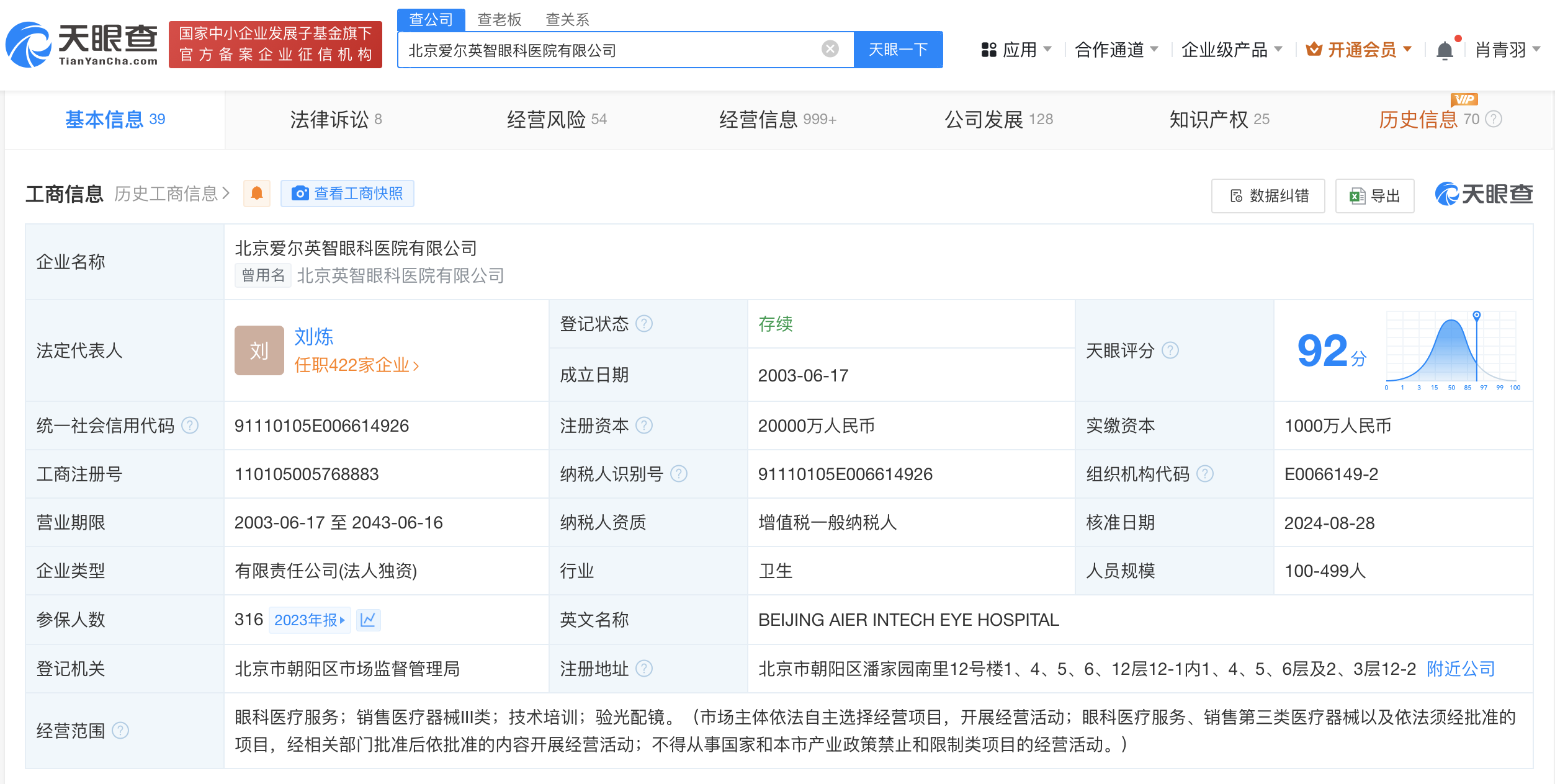This screenshot has height=784, width=1555.
Task: Click the 应用 grid icon
Action: point(988,49)
